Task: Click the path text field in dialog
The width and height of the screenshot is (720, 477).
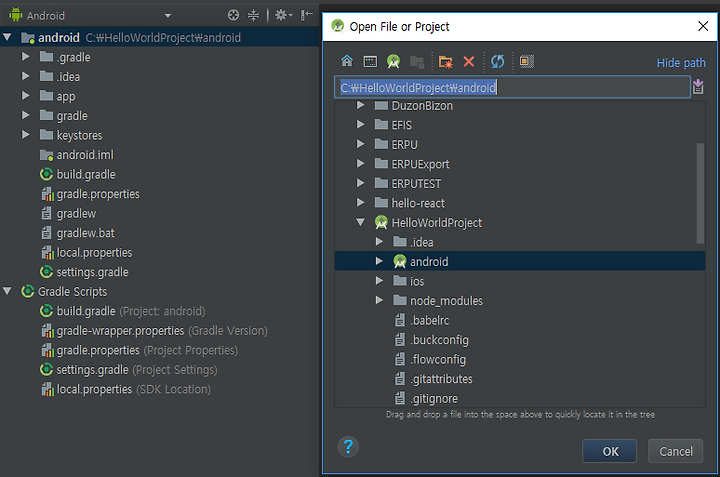Action: 512,87
